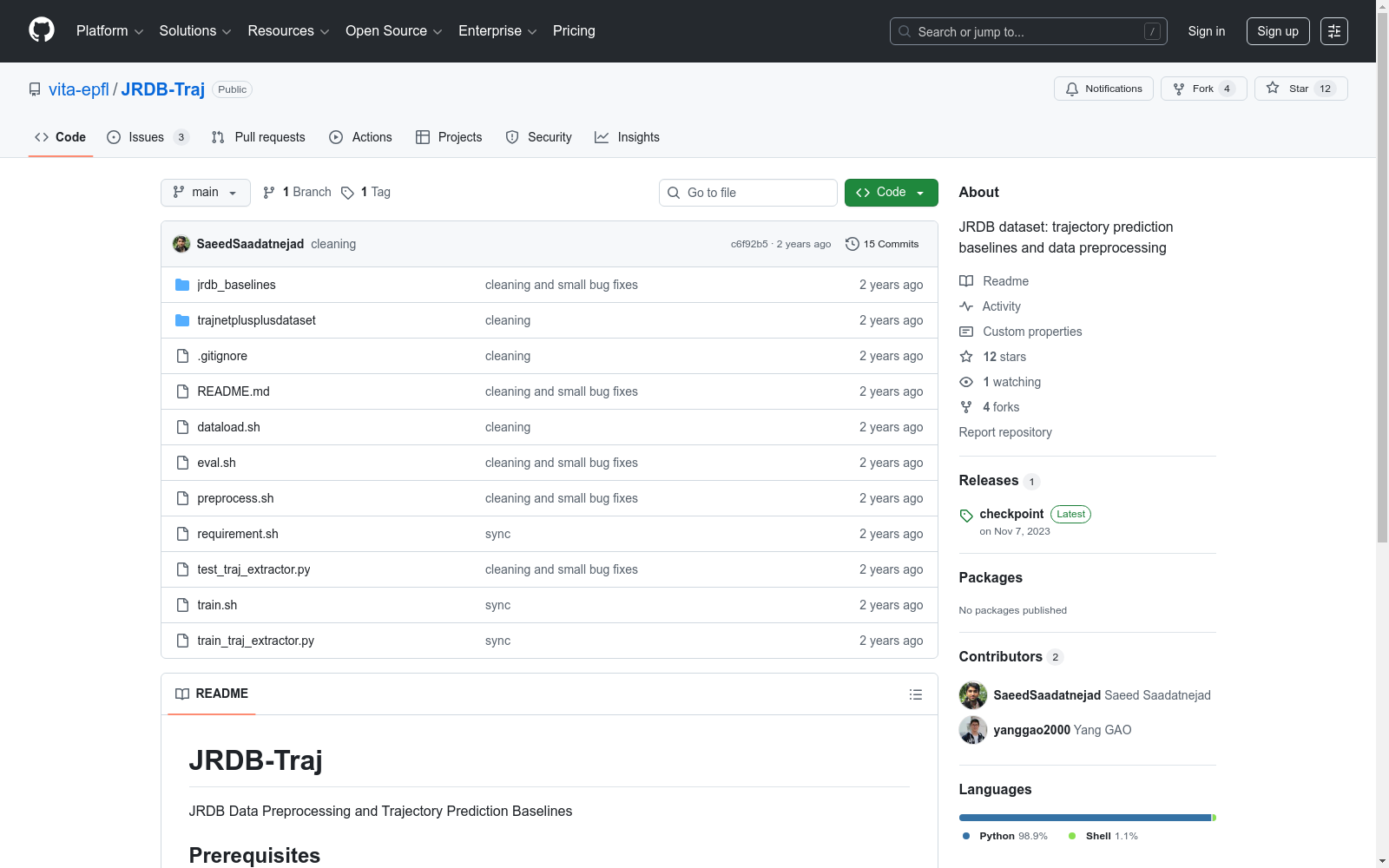Click the trajnetplusplusdataset folder icon
This screenshot has width=1389, height=868.
click(x=182, y=320)
